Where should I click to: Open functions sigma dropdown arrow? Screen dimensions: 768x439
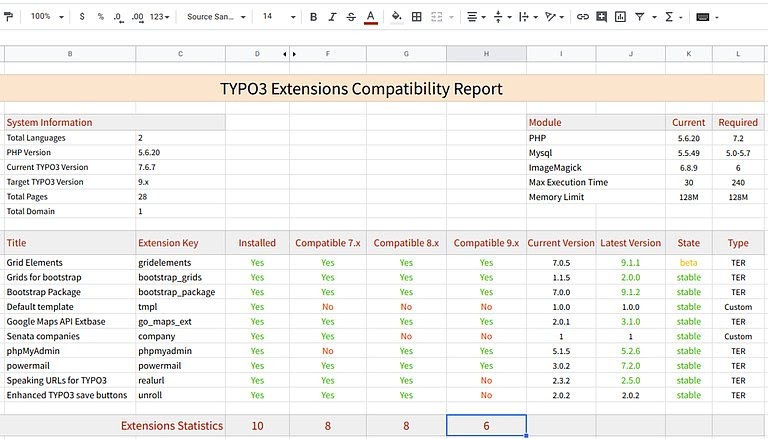pos(681,17)
